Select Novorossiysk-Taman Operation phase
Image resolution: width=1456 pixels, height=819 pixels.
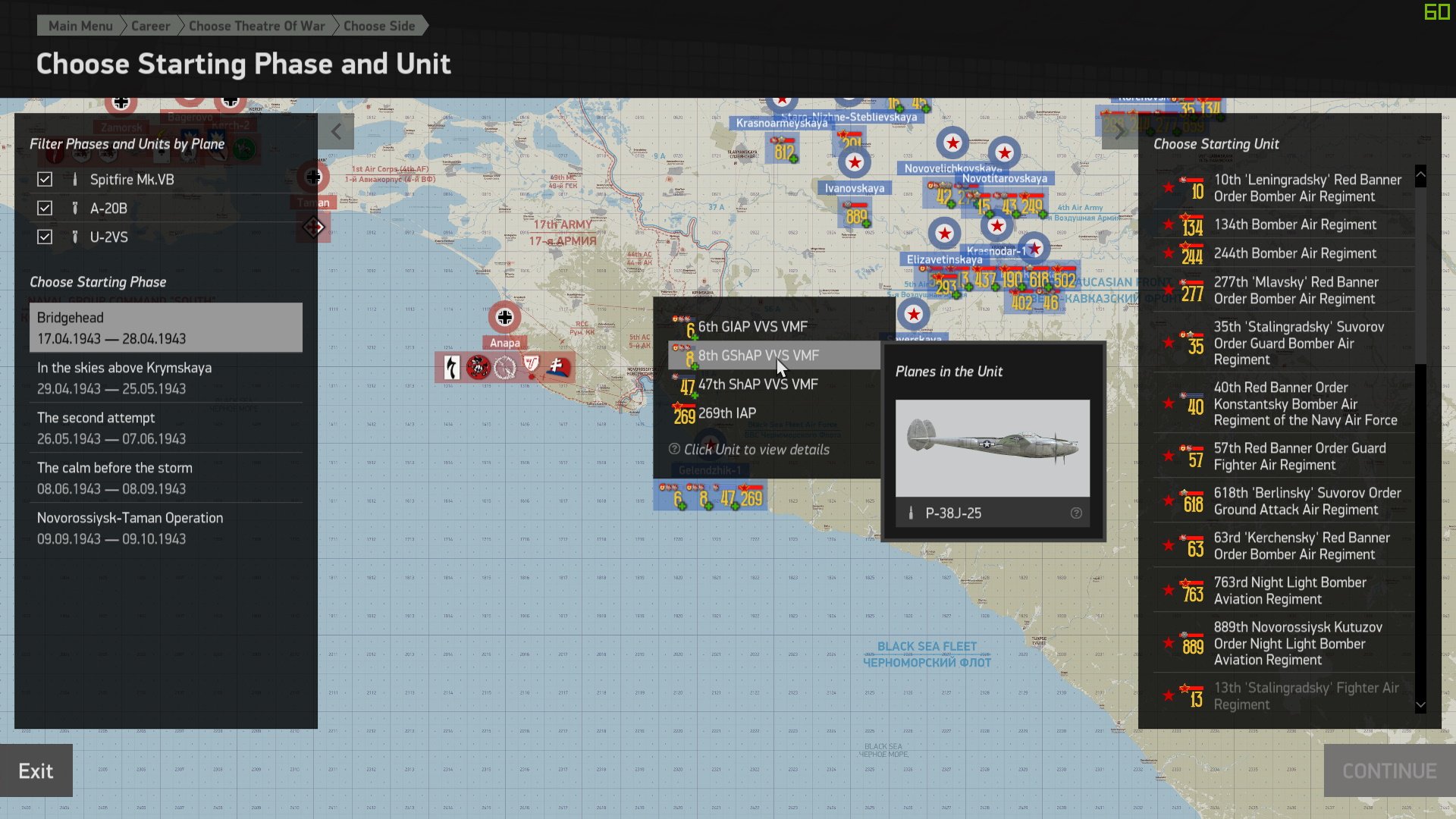click(165, 528)
